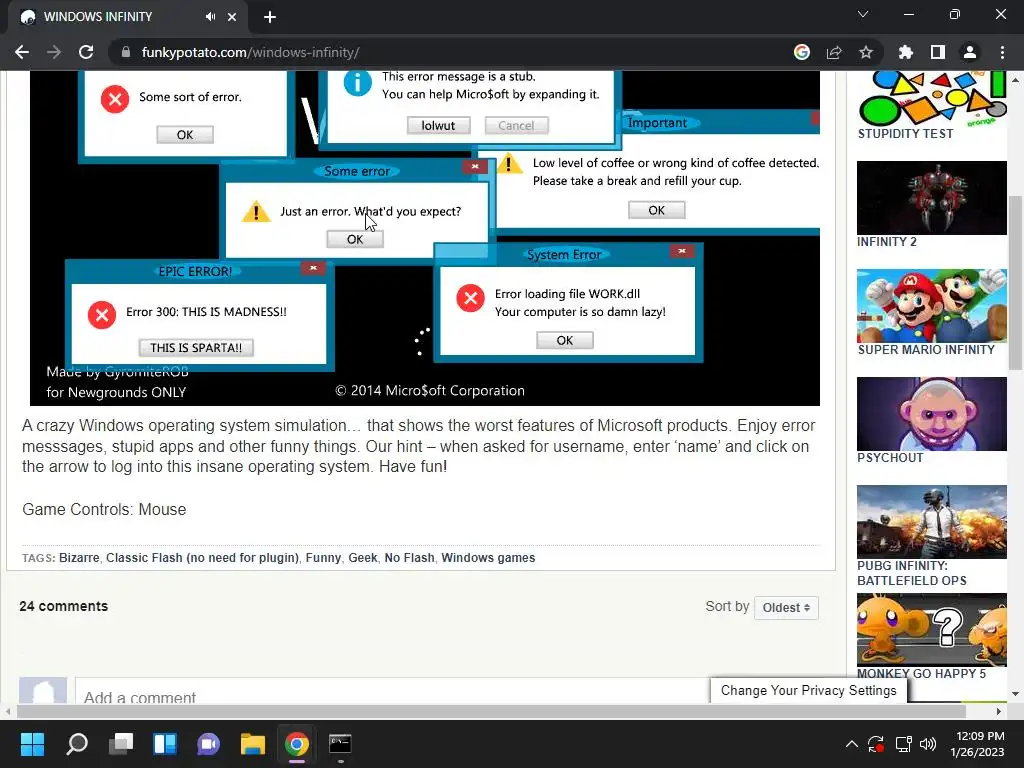
Task: Open Super Mario Infinity thumbnail
Action: click(x=932, y=306)
